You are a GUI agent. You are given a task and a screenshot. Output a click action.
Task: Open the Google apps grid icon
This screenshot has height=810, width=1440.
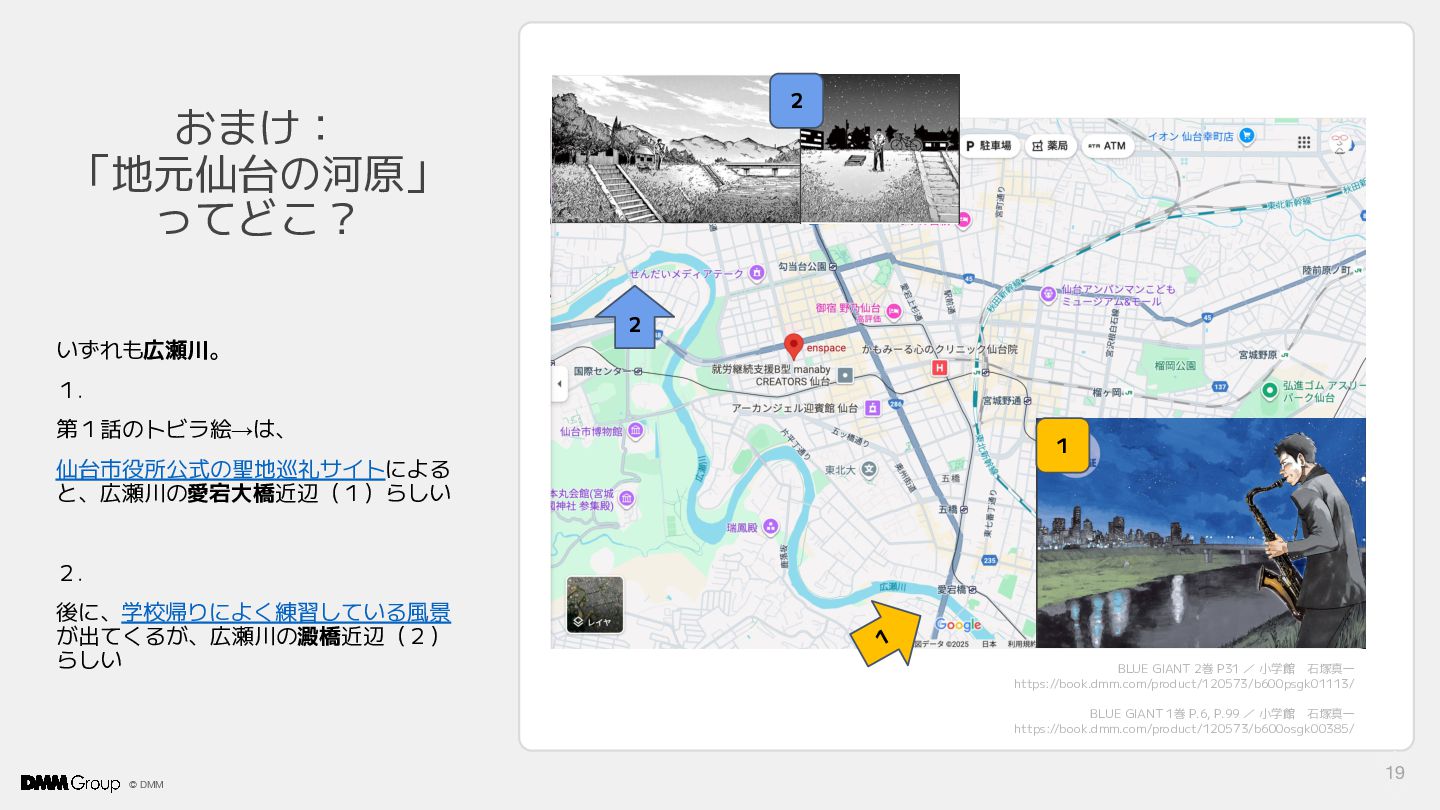1304,143
